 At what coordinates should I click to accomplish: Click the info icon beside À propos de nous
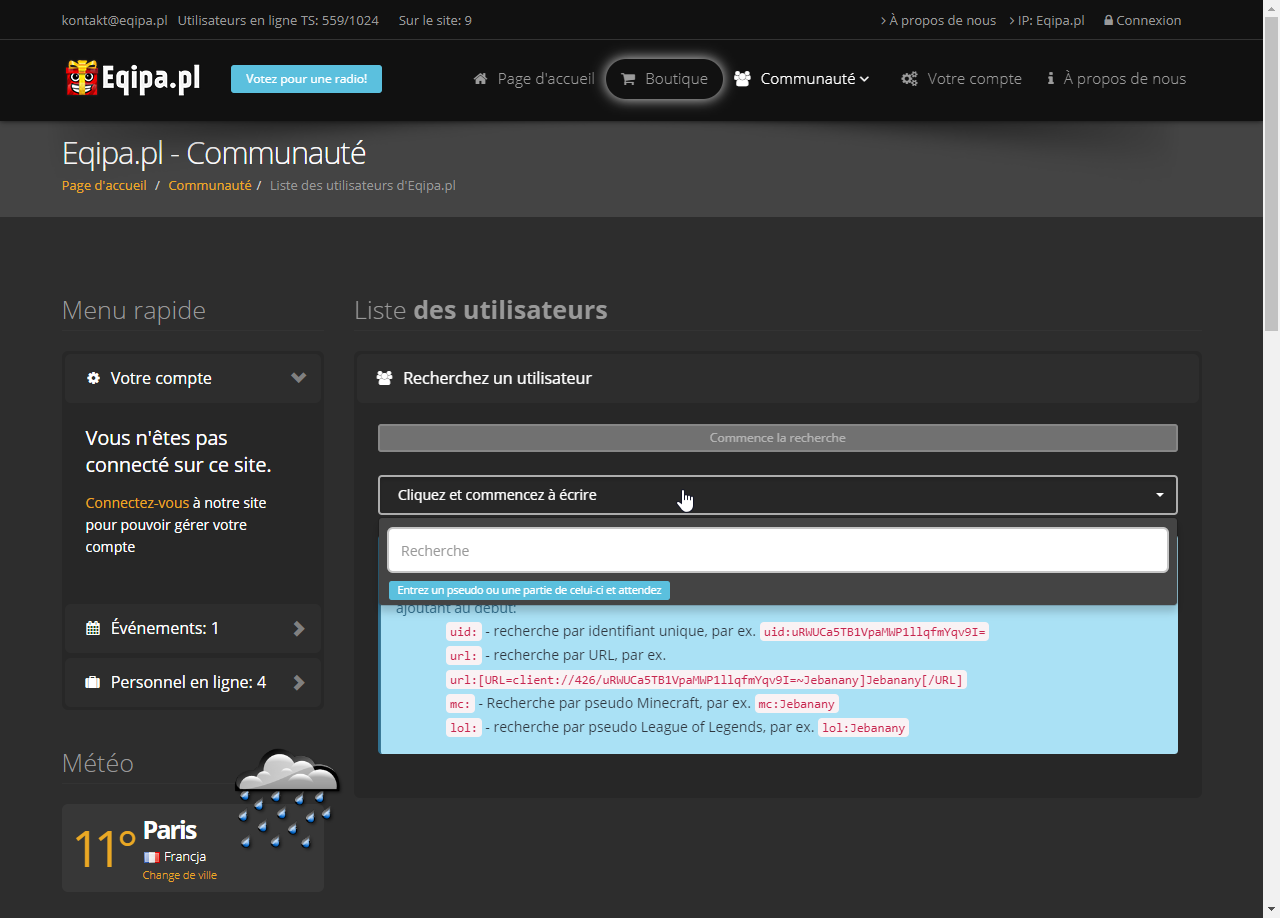pos(1051,79)
